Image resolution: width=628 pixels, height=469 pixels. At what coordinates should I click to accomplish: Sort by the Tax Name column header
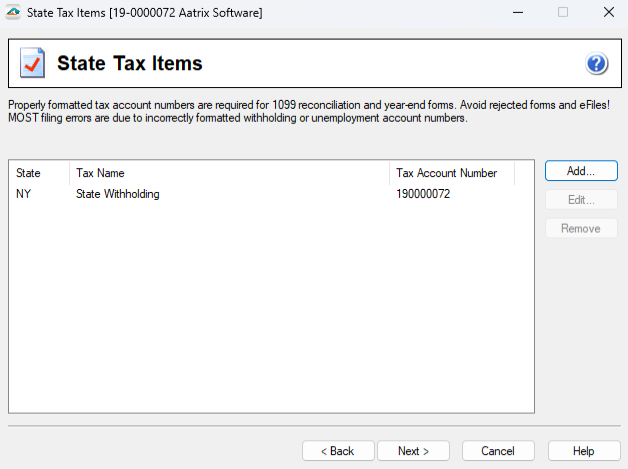229,173
